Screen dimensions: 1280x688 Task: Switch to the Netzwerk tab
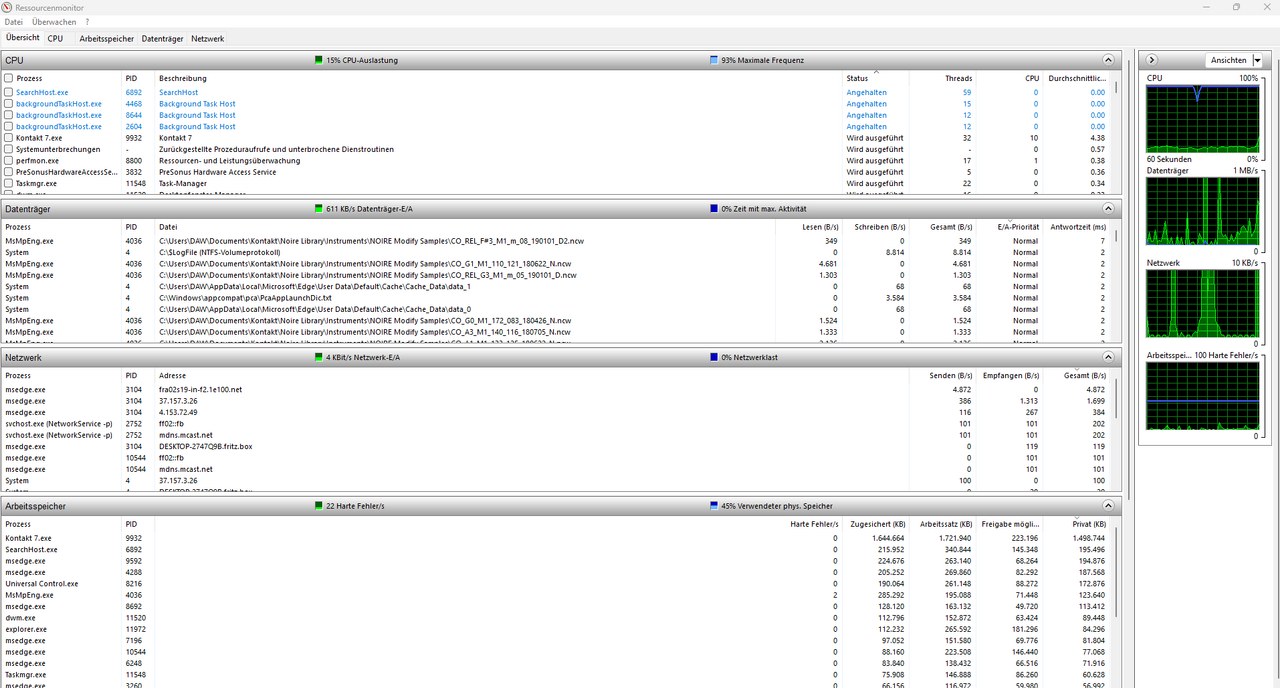[207, 38]
